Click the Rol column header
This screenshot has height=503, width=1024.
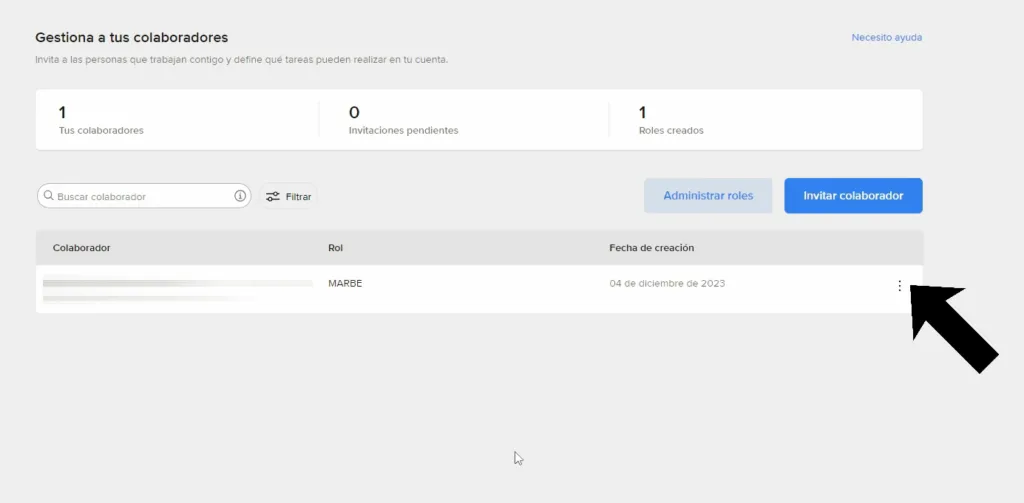tap(336, 248)
